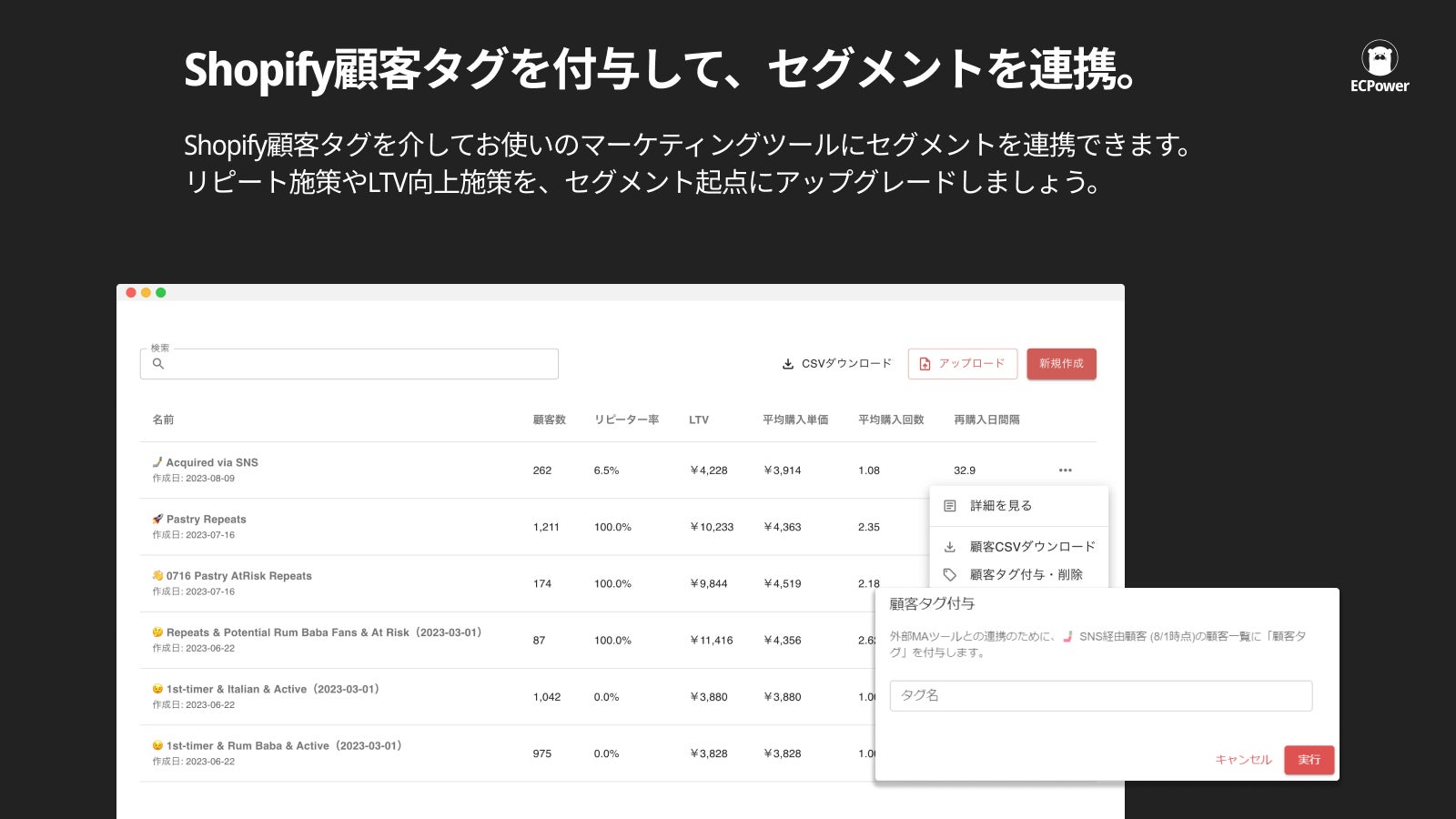Click into the タグ名 input field
The height and width of the screenshot is (819, 1456).
pyautogui.click(x=1101, y=696)
